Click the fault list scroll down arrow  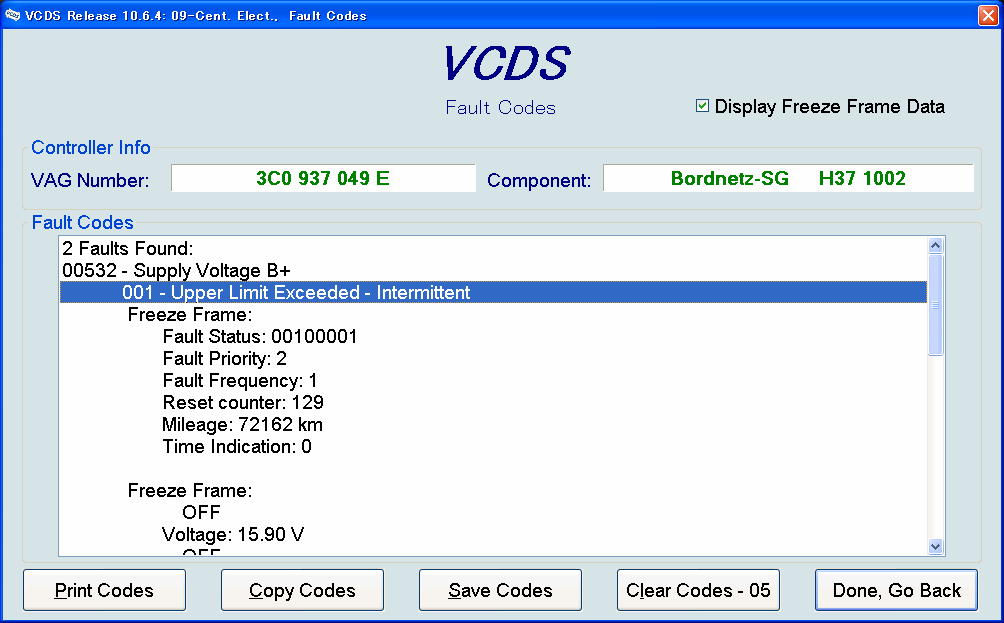pos(935,546)
